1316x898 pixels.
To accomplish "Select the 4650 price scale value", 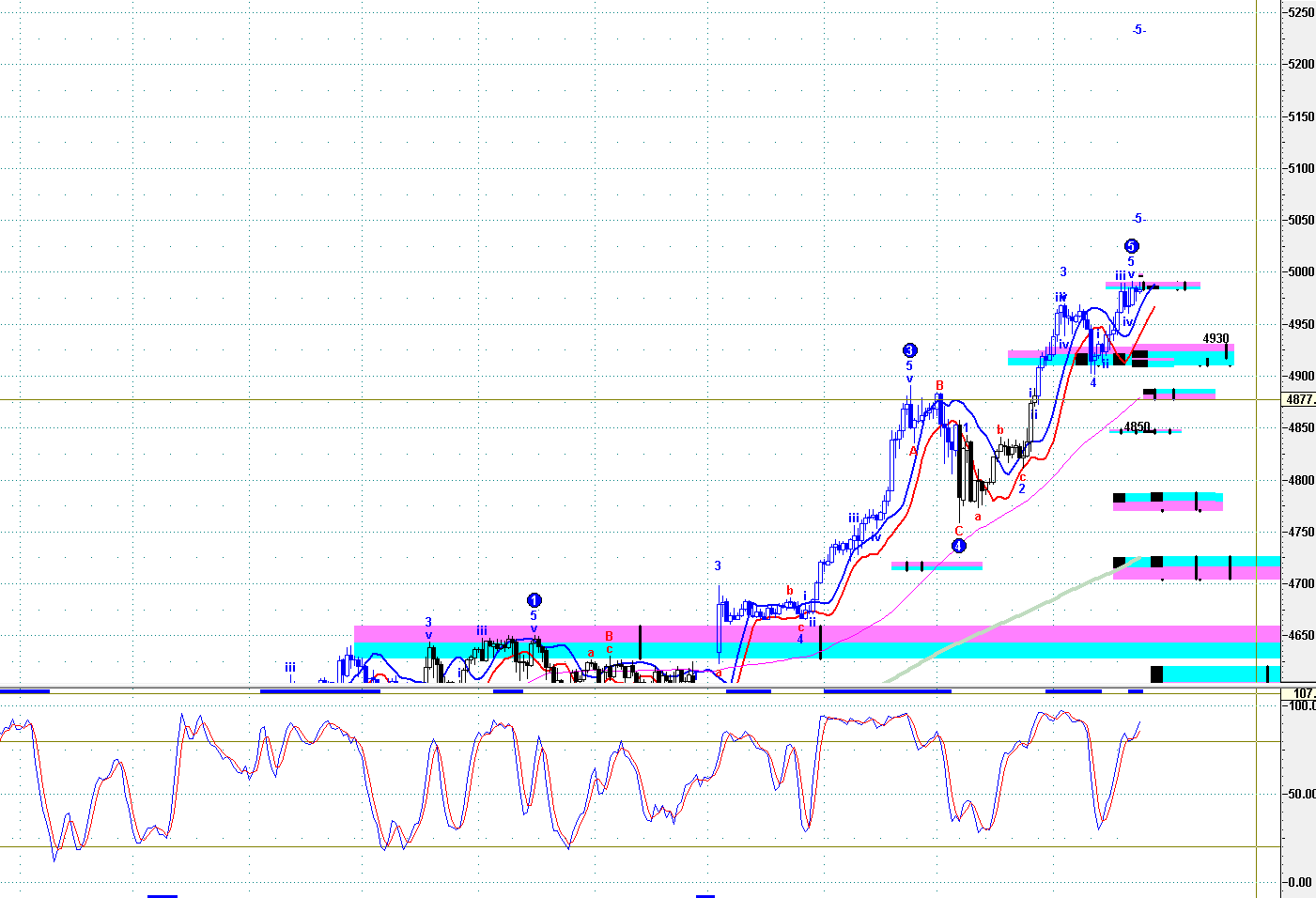I will tap(1301, 636).
